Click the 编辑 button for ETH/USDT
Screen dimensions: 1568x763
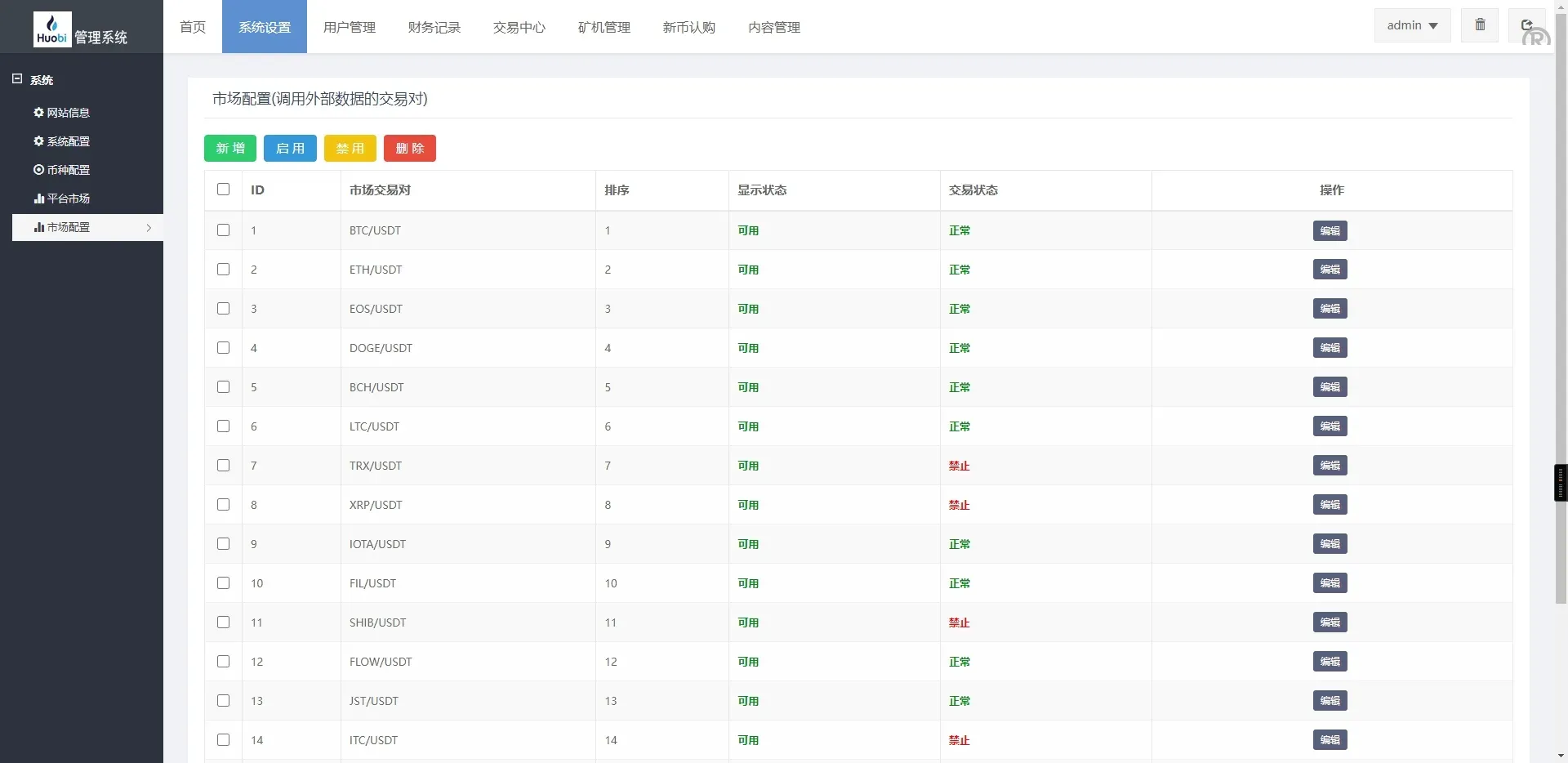1329,270
